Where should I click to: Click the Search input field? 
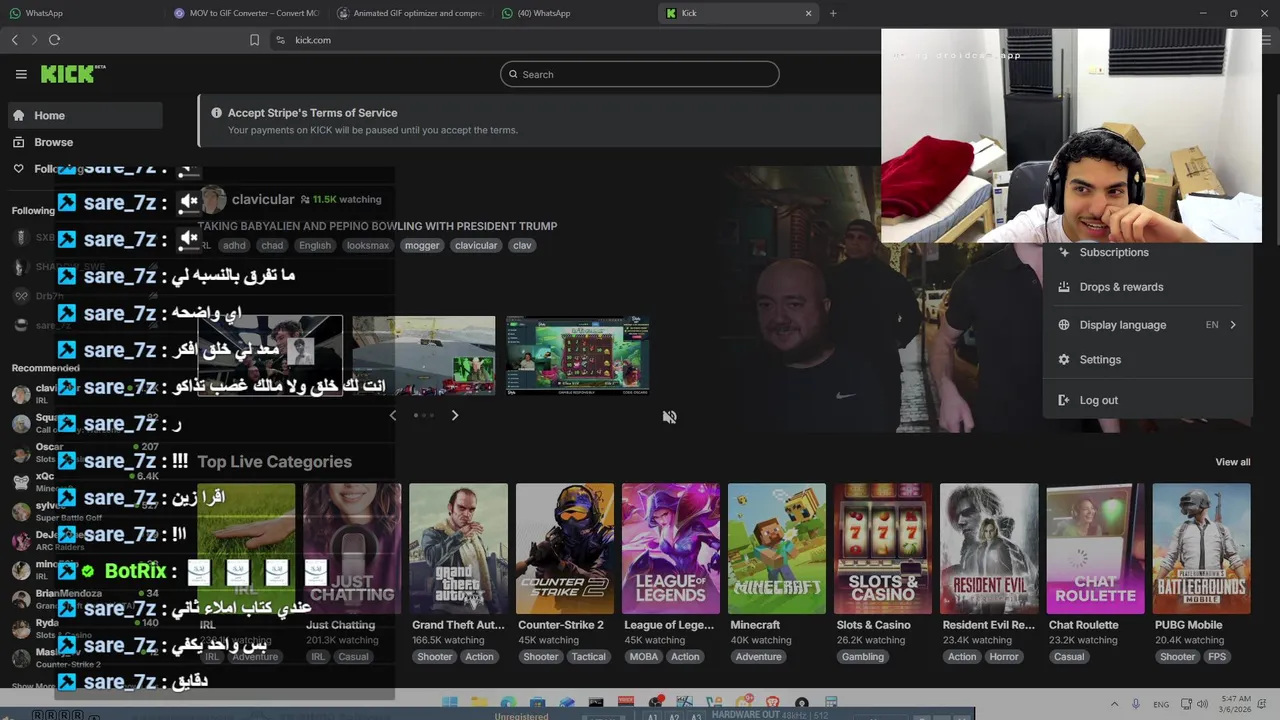coord(640,74)
